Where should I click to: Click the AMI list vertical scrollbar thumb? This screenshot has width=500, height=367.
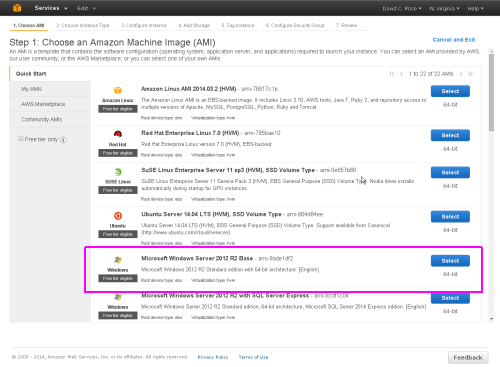491,92
